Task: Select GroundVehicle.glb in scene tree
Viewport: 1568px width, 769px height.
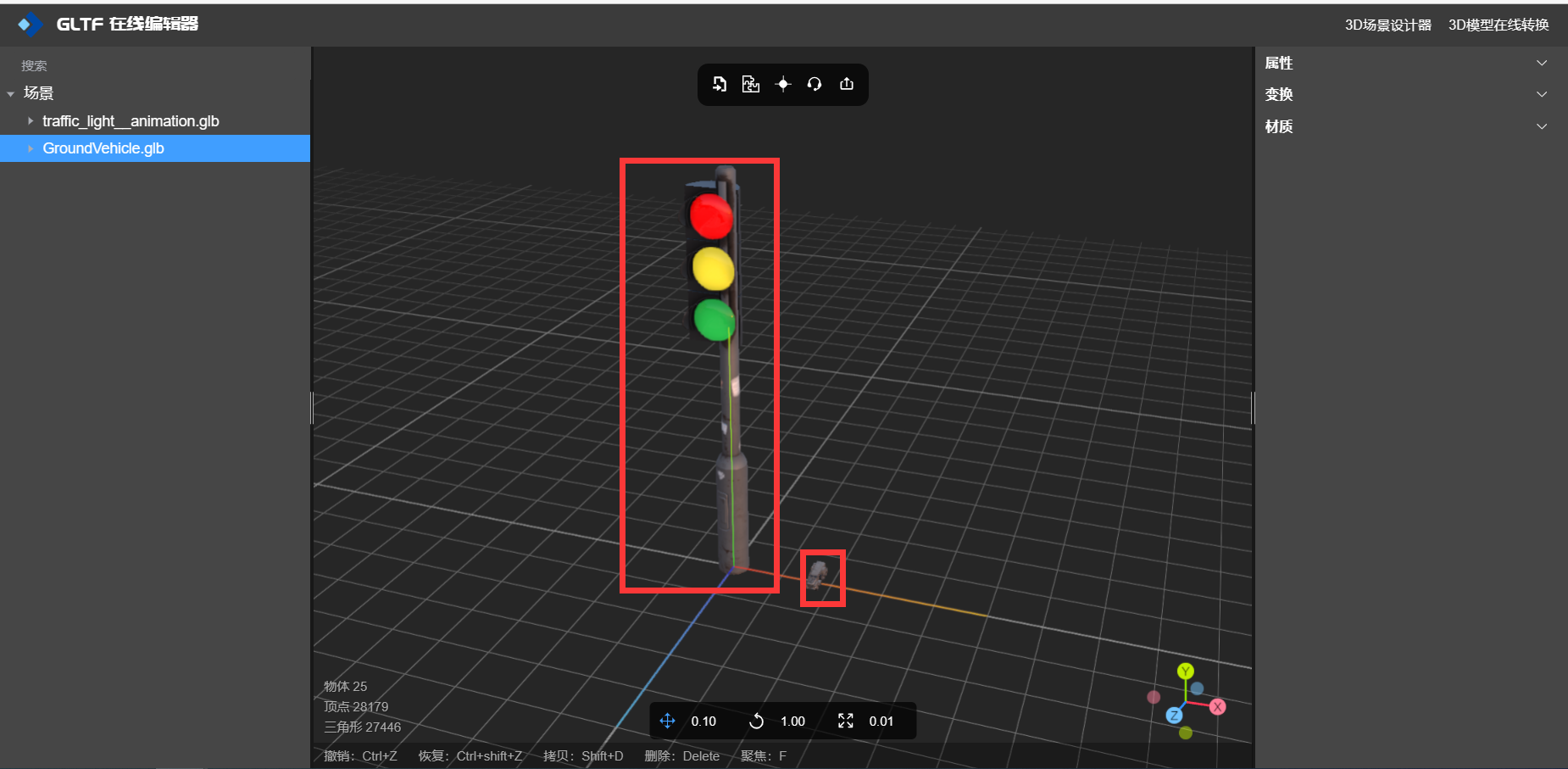Action: (103, 148)
